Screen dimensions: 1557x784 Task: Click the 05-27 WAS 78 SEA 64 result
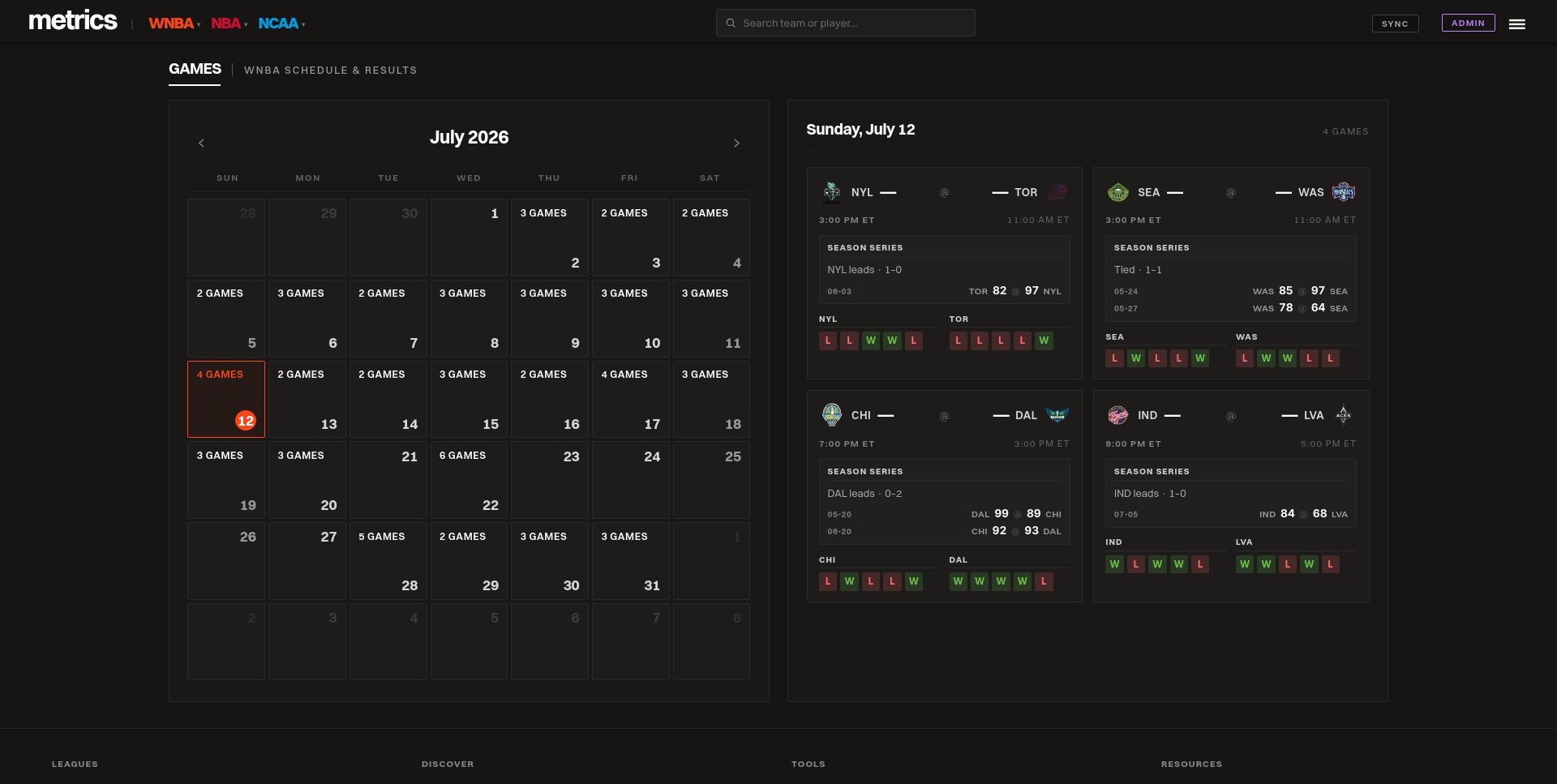pyautogui.click(x=1231, y=308)
